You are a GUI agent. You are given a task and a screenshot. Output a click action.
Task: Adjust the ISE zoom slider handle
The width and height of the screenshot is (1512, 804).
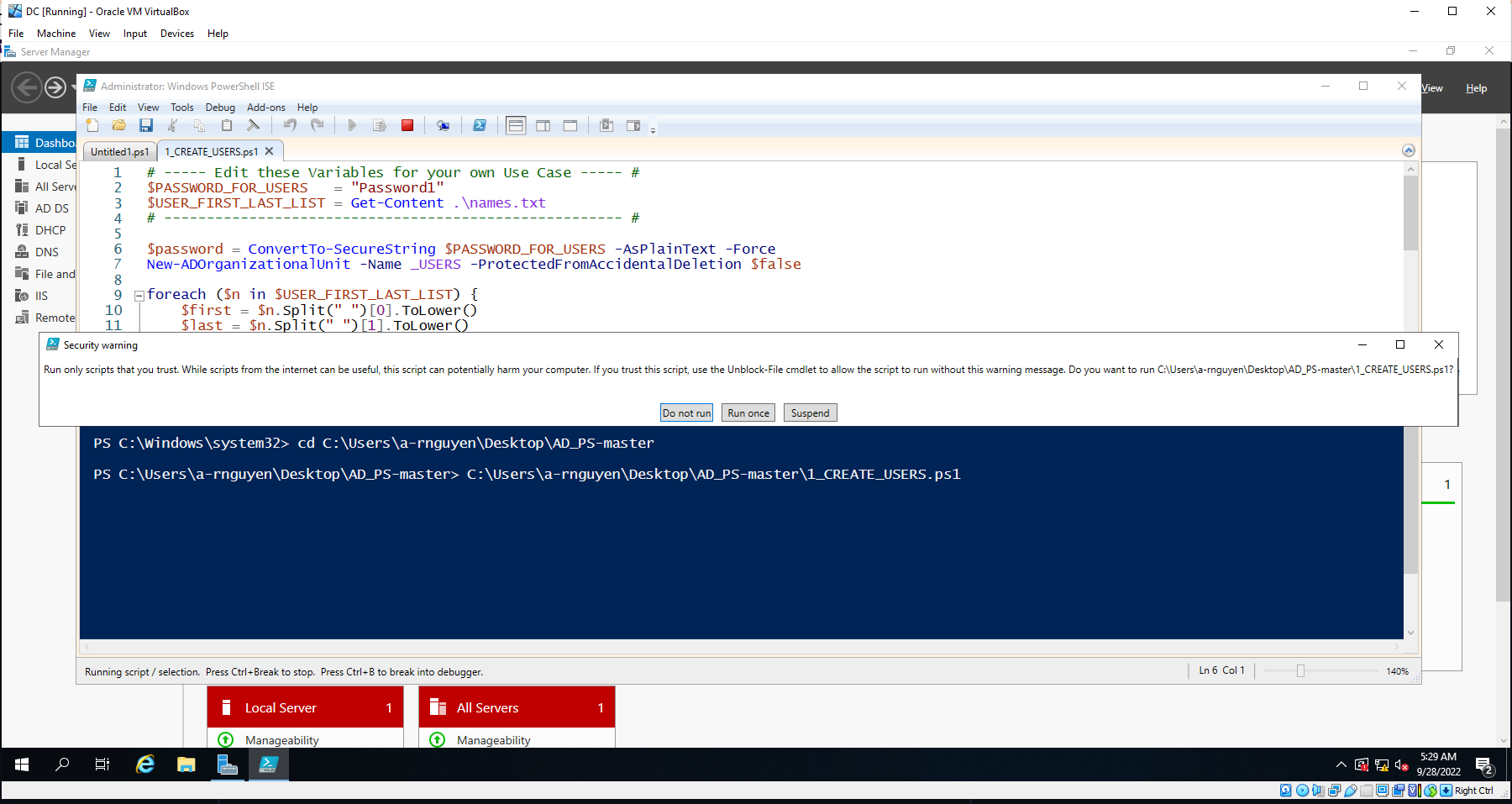point(1300,671)
